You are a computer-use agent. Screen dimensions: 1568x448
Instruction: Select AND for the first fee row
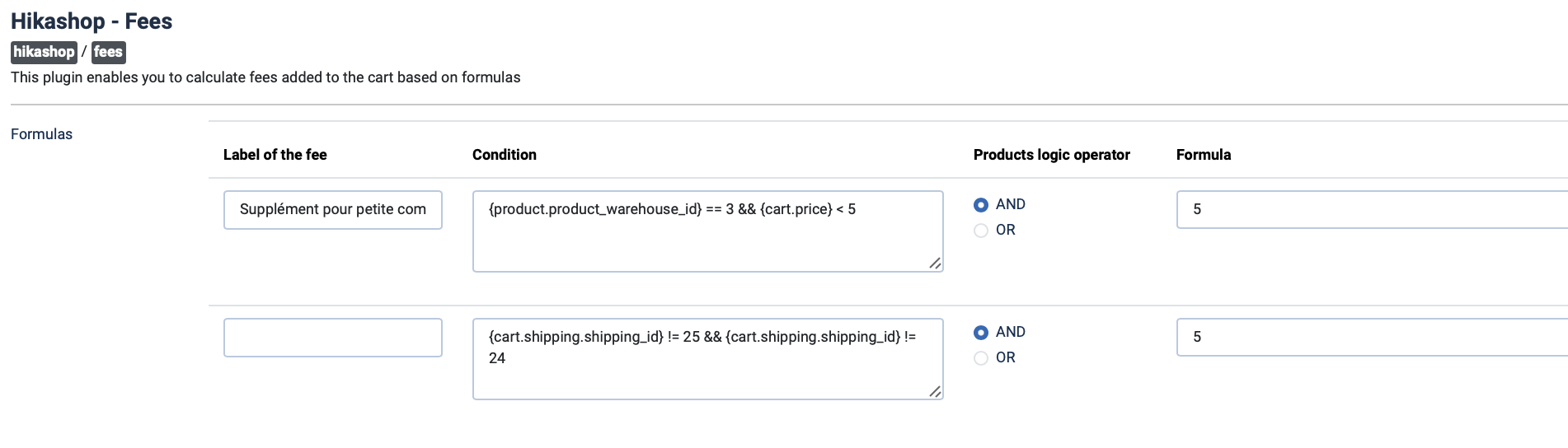point(981,205)
